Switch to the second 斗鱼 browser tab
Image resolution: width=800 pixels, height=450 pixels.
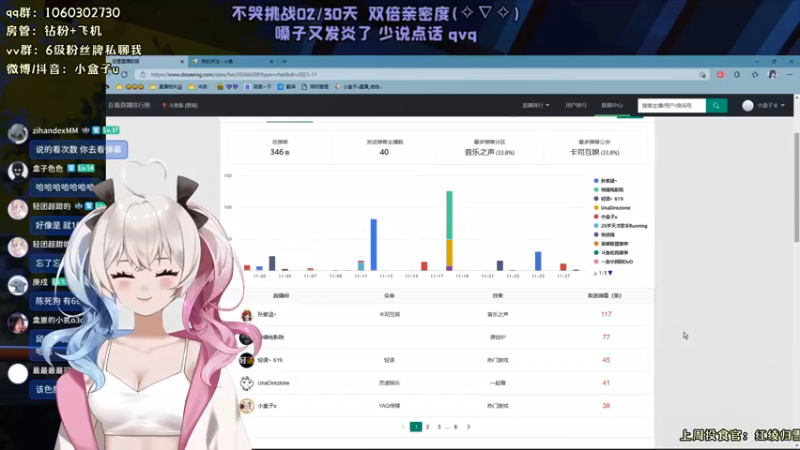(233, 61)
